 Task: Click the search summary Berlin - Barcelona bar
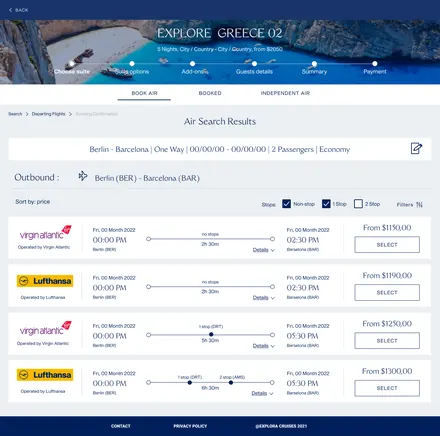(220, 149)
